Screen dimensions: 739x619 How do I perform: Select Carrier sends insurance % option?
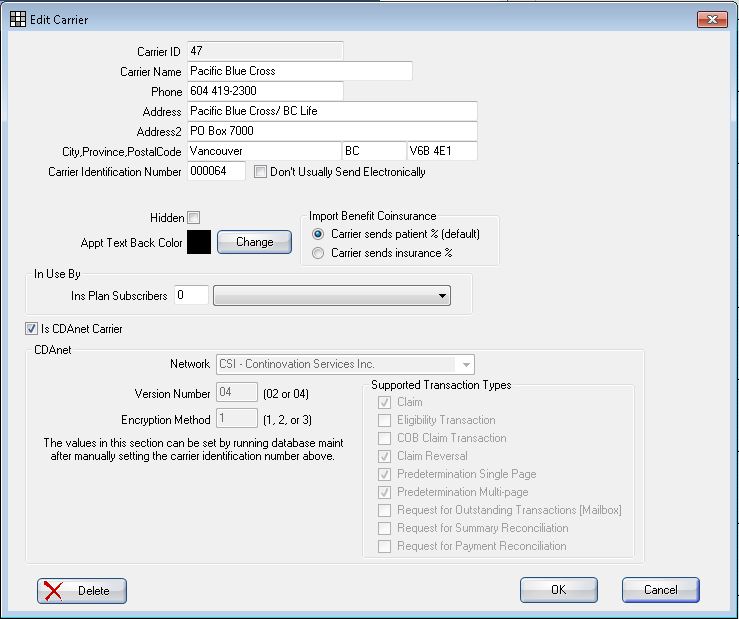point(318,253)
